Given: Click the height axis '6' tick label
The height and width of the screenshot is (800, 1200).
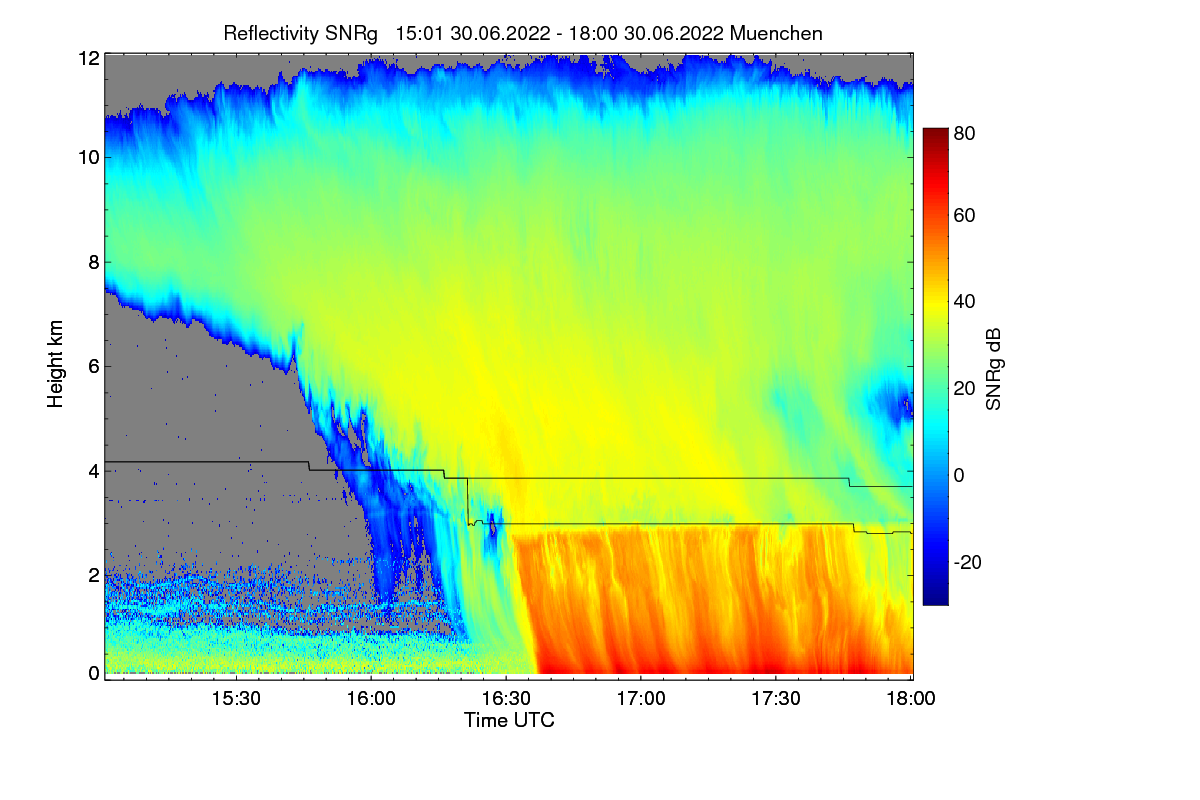Looking at the screenshot, I should (94, 366).
